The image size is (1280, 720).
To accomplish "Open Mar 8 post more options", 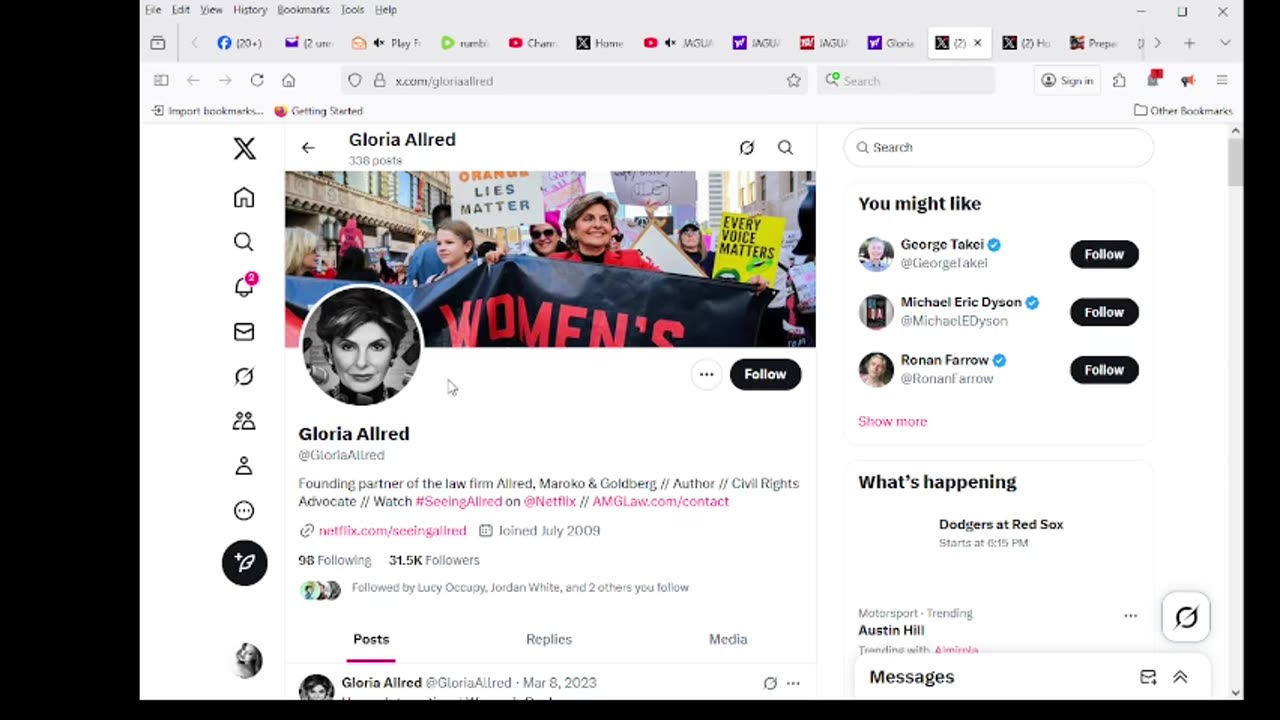I will (793, 683).
